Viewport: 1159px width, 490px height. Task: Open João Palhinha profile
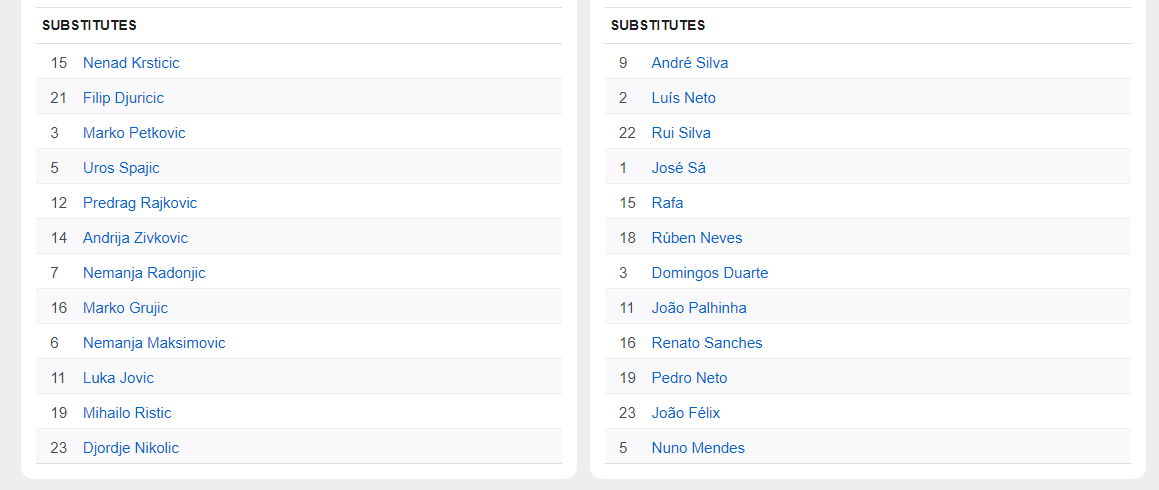click(x=699, y=308)
